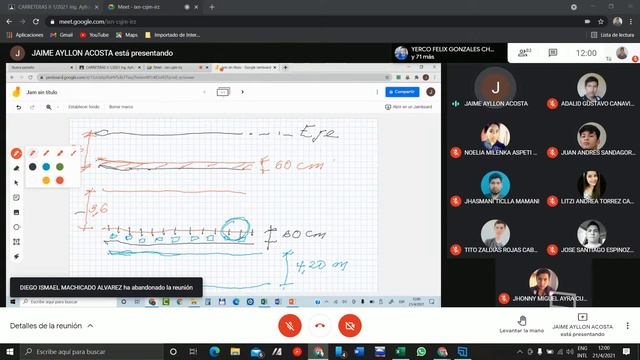Image resolution: width=640 pixels, height=360 pixels.
Task: Click the meet.google.com address bar
Action: [314, 22]
